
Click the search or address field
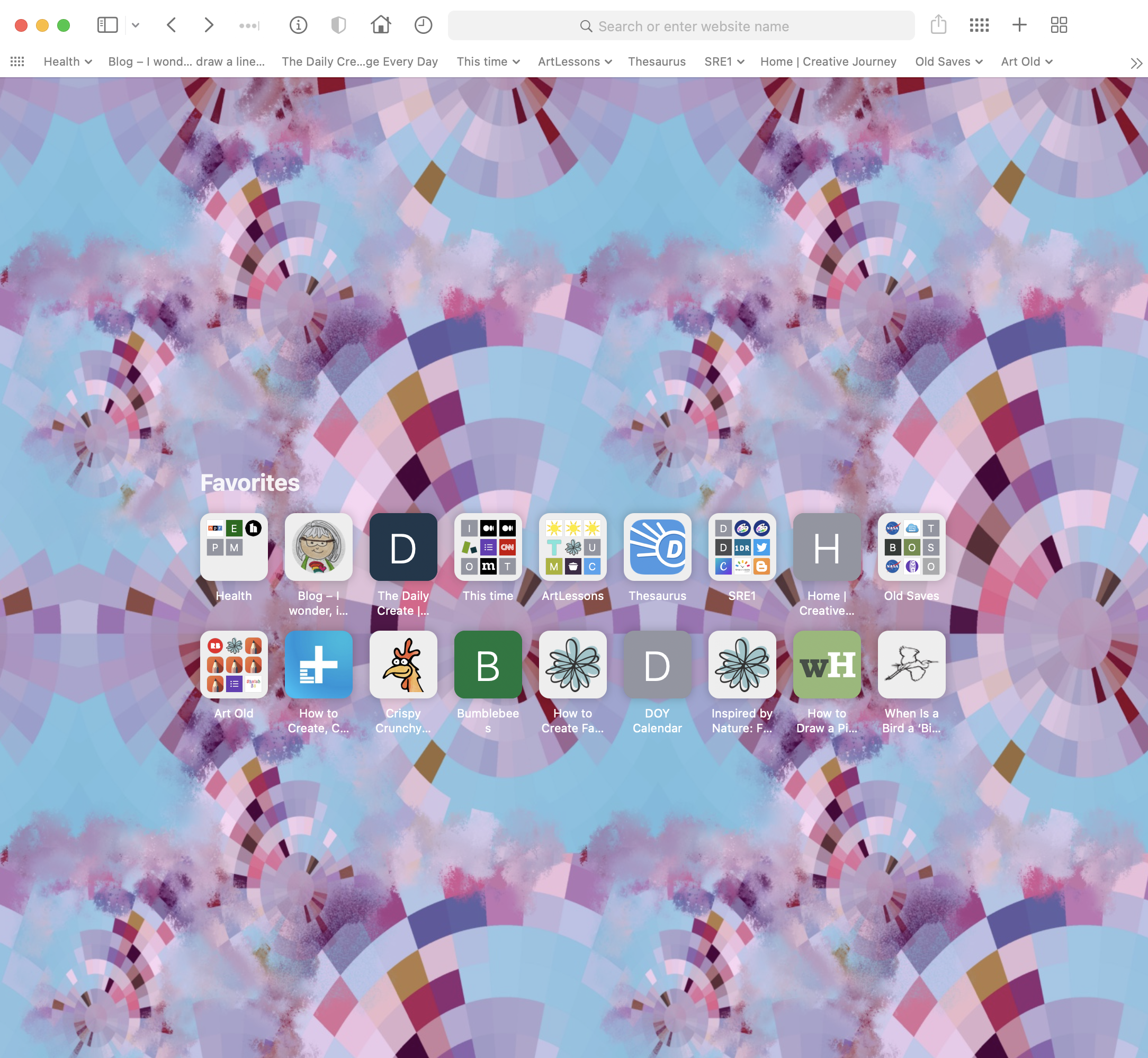(x=681, y=26)
